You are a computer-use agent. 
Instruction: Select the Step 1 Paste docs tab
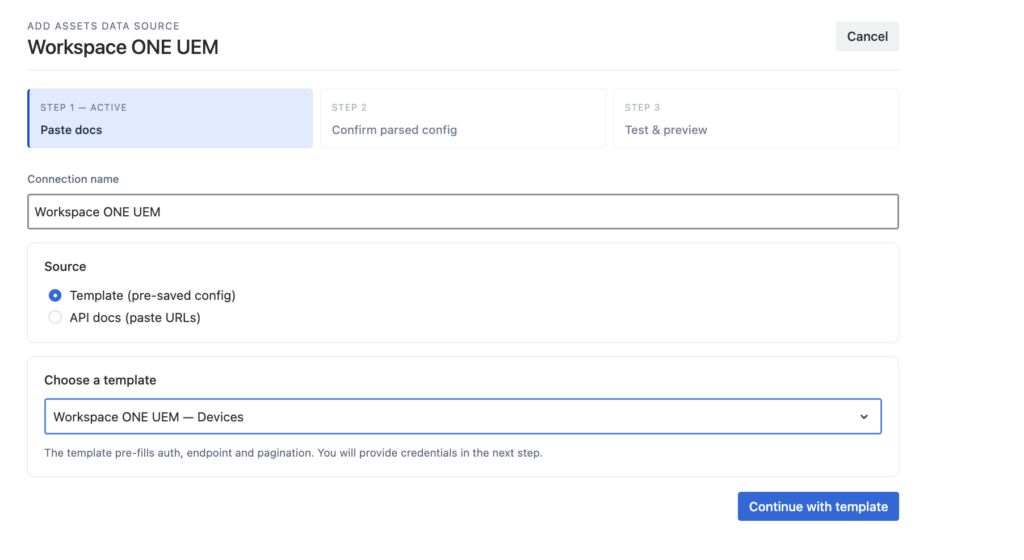(x=170, y=118)
